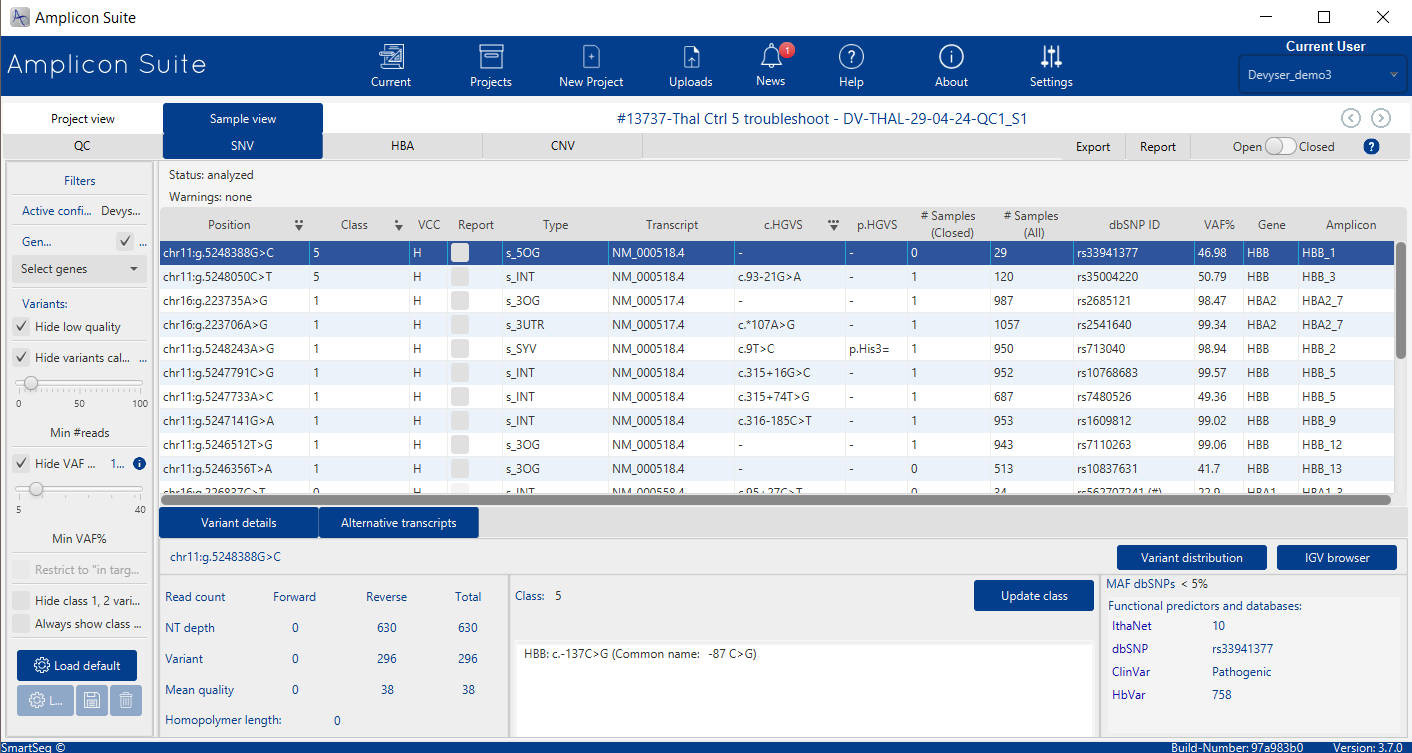Toggle Open/Closed sample switch
This screenshot has width=1412, height=753.
coord(1280,146)
